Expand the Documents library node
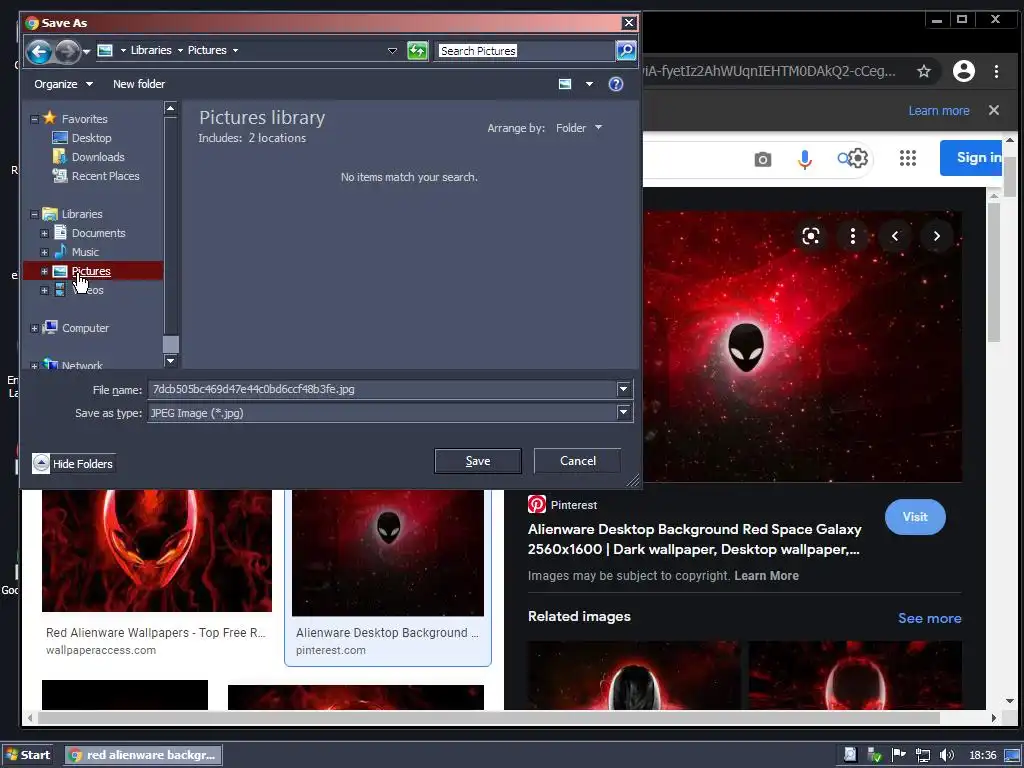Viewport: 1024px width, 768px height. (44, 233)
